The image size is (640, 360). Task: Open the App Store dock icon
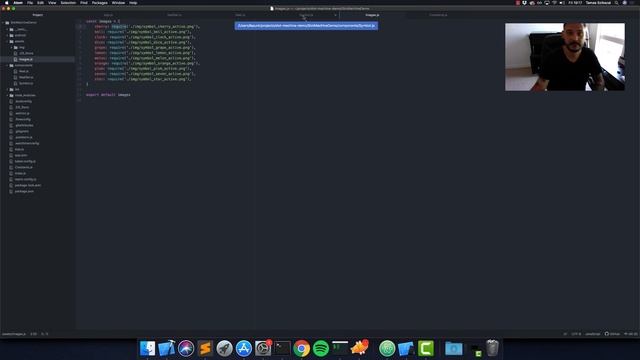[x=244, y=348]
